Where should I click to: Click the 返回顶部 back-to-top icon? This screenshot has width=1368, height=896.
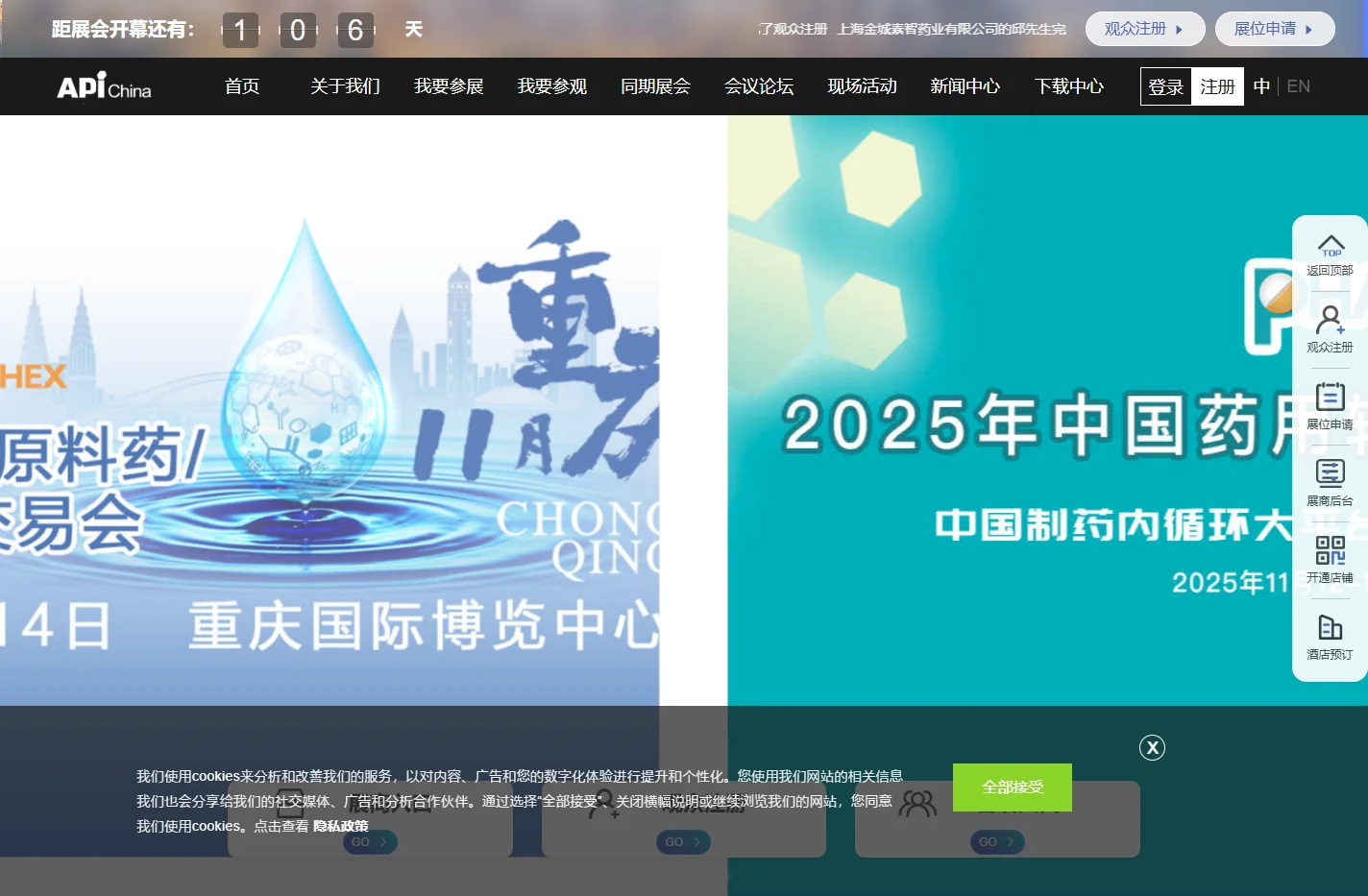point(1331,247)
